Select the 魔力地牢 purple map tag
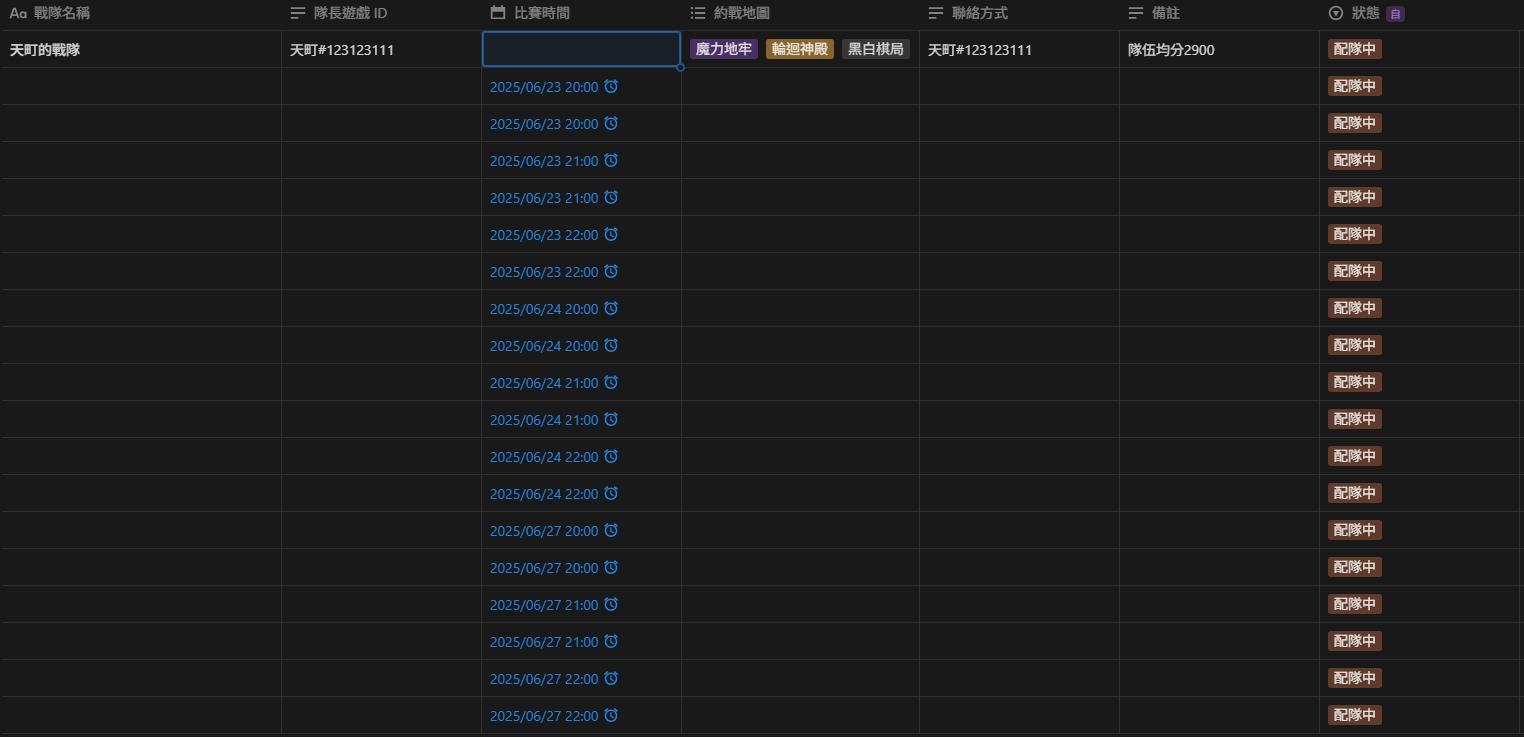Image resolution: width=1524 pixels, height=737 pixels. coord(724,49)
